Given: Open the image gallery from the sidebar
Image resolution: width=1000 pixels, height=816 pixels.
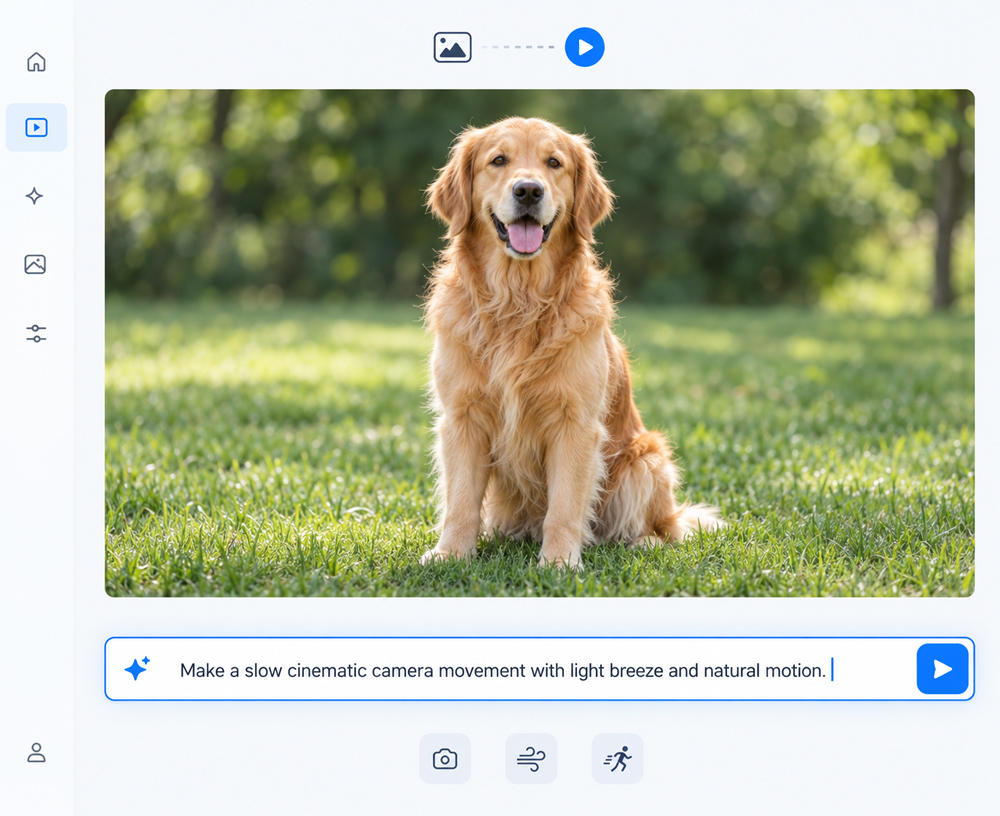Looking at the screenshot, I should 35,264.
